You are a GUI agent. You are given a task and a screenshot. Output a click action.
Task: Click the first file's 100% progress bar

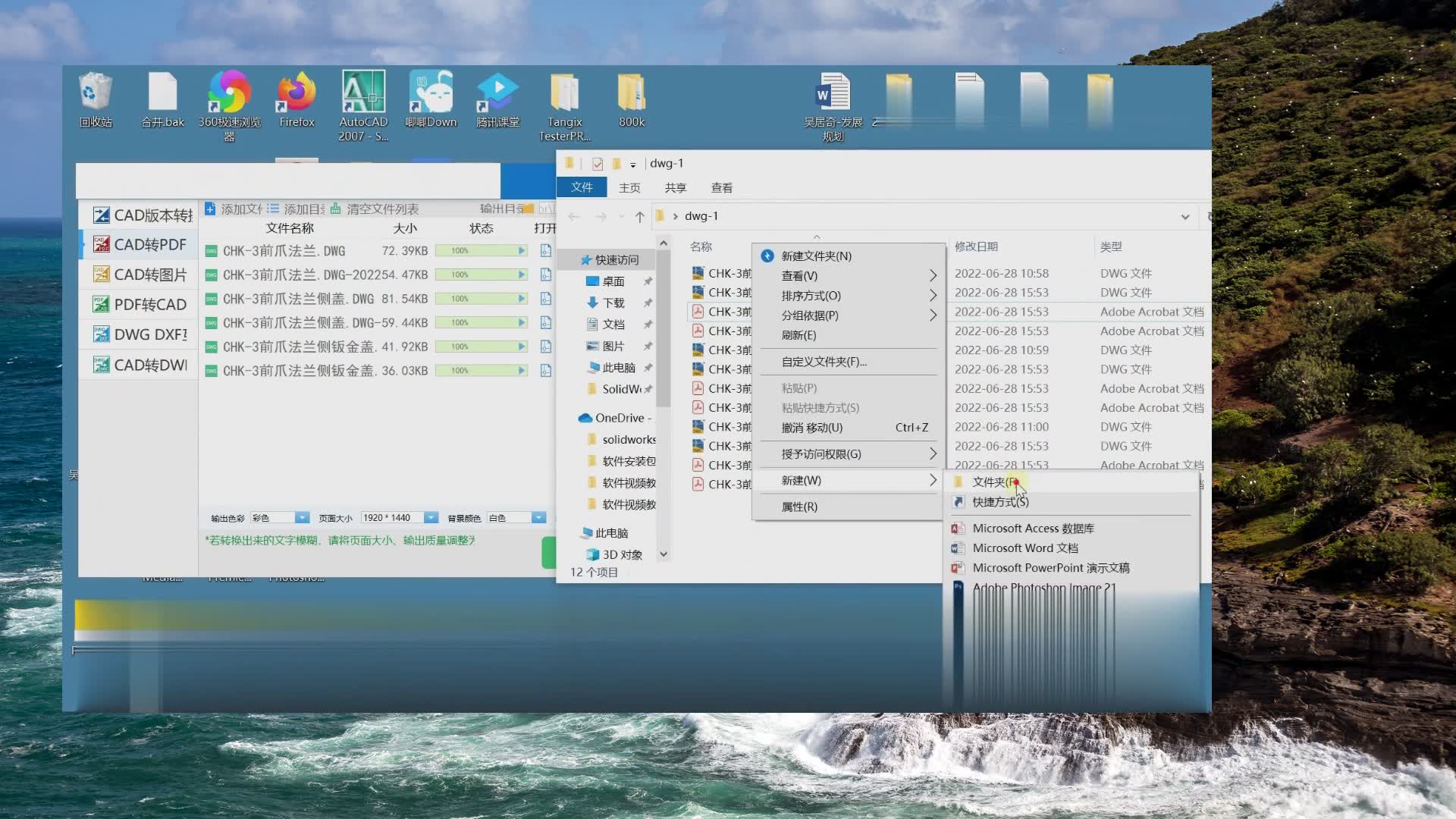coord(481,250)
